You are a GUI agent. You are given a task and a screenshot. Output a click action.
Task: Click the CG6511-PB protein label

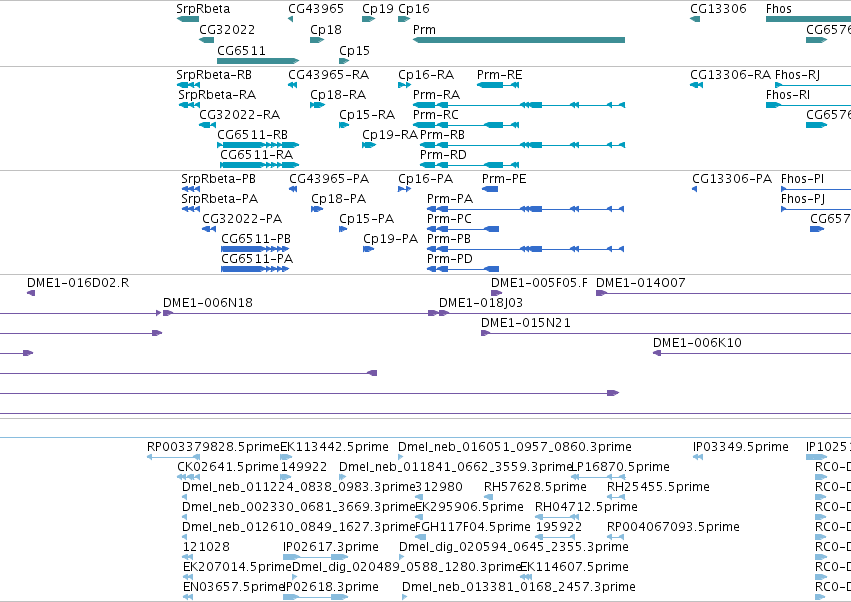click(x=256, y=239)
